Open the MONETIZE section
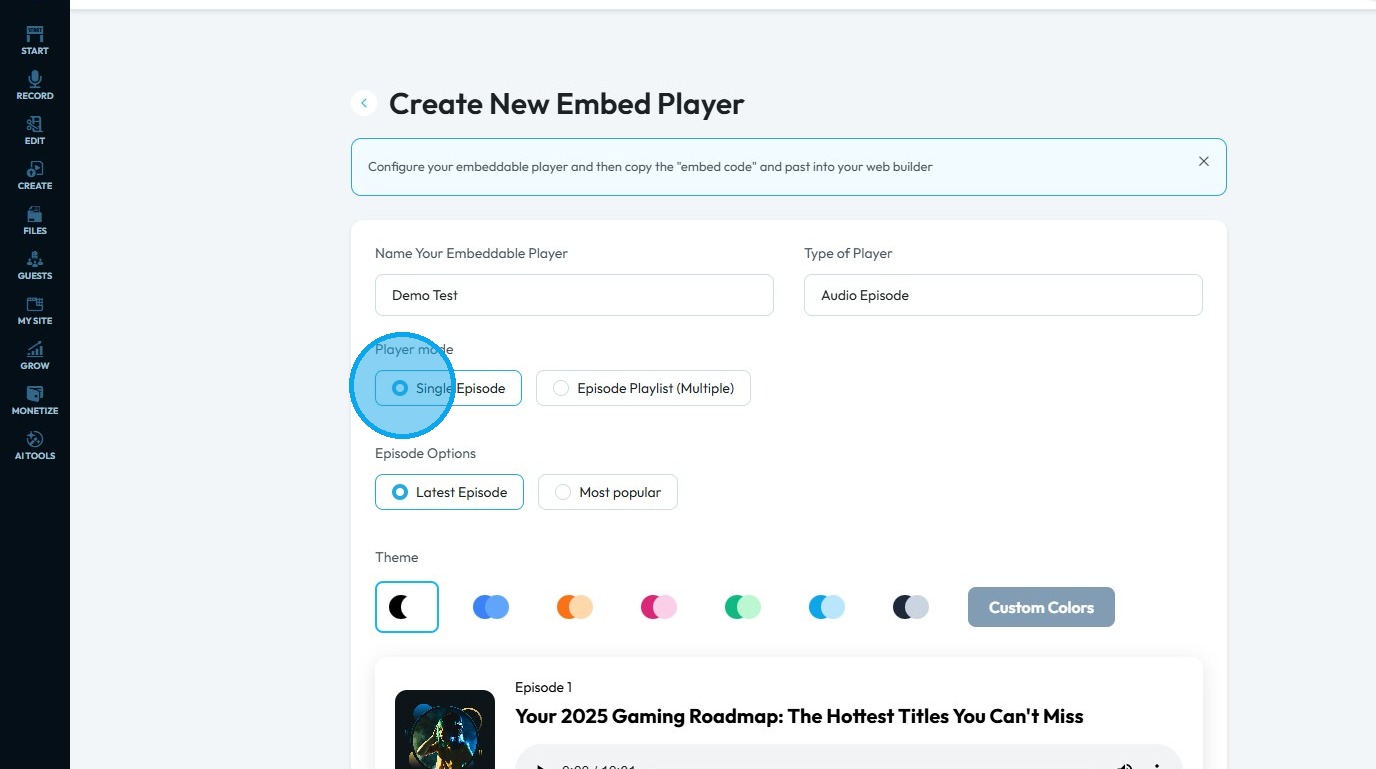 (34, 400)
